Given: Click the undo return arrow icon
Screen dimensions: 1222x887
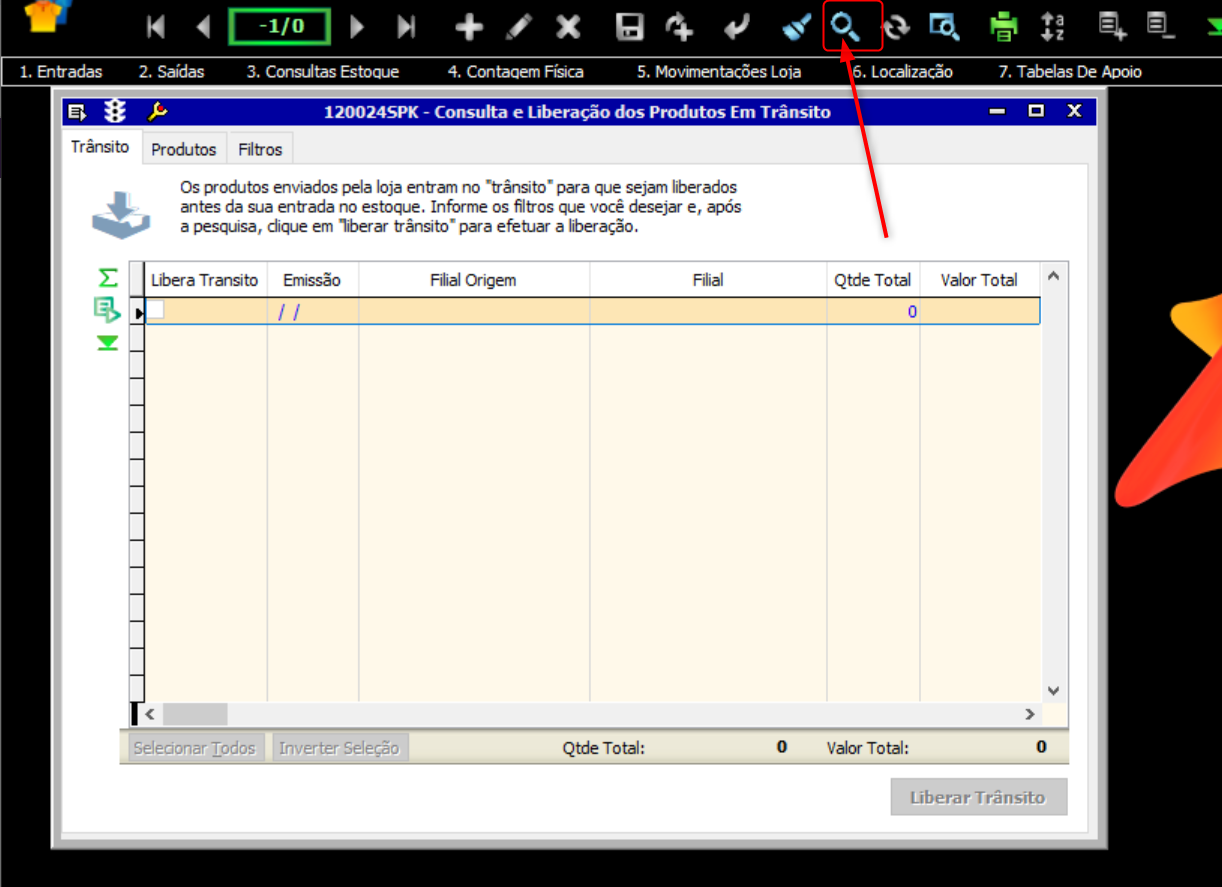Looking at the screenshot, I should click(x=737, y=27).
